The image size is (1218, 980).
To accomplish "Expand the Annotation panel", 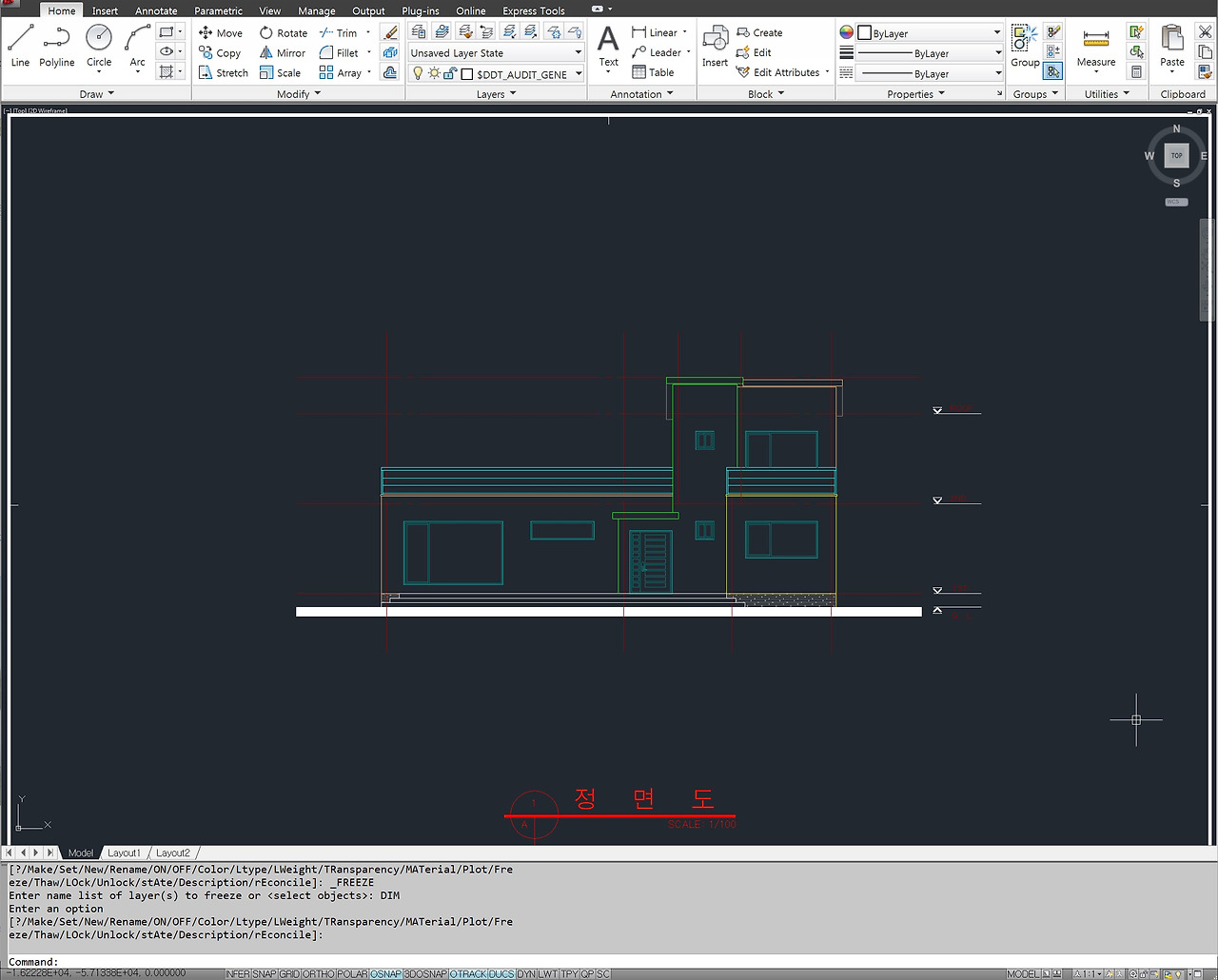I will coord(641,94).
